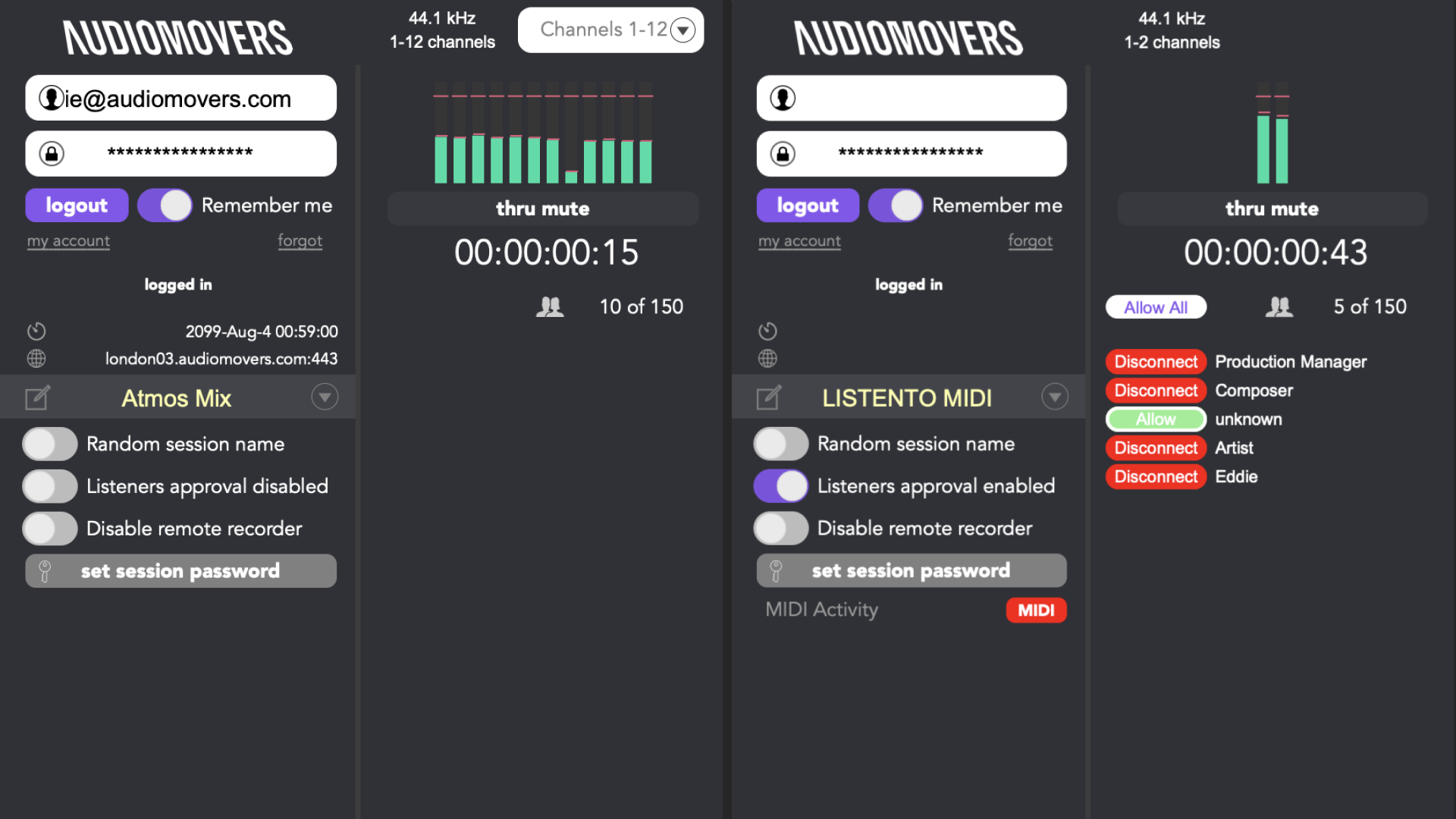Click thru mute under 2-channel meters
The height and width of the screenshot is (819, 1456).
click(1272, 209)
